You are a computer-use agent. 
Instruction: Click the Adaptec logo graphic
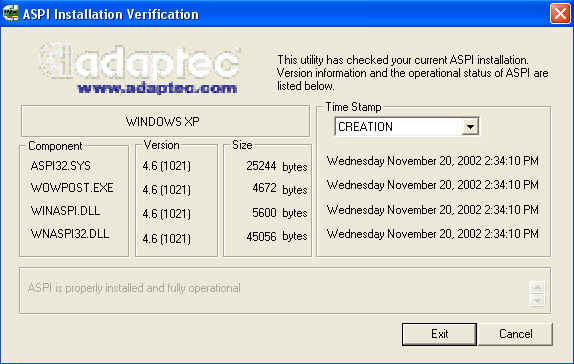click(x=140, y=62)
